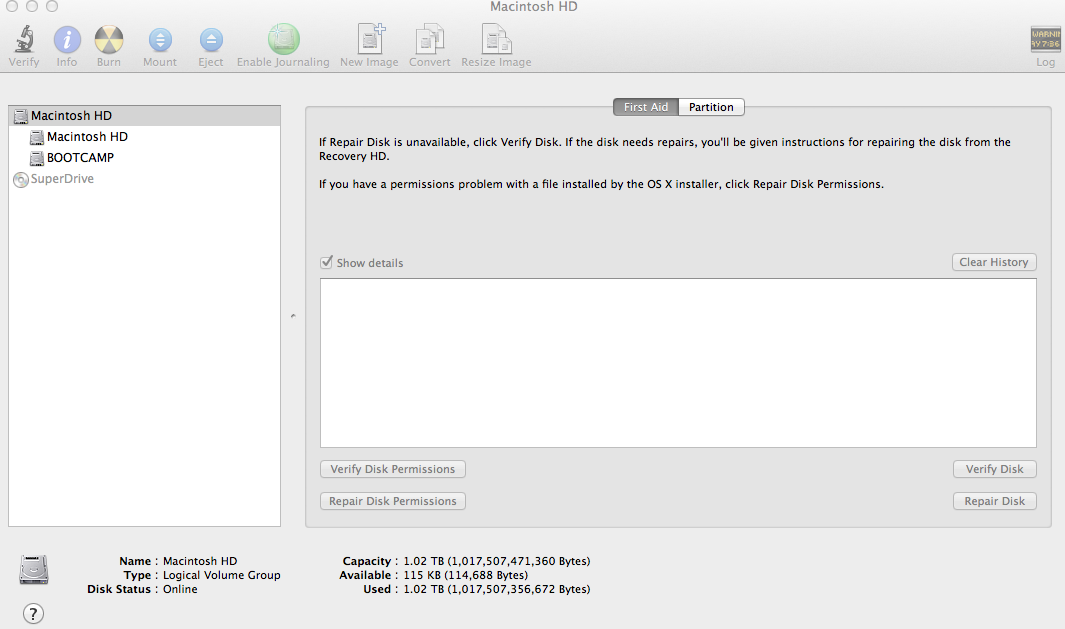The image size is (1065, 629).
Task: Switch to the First Aid tab
Action: (645, 107)
